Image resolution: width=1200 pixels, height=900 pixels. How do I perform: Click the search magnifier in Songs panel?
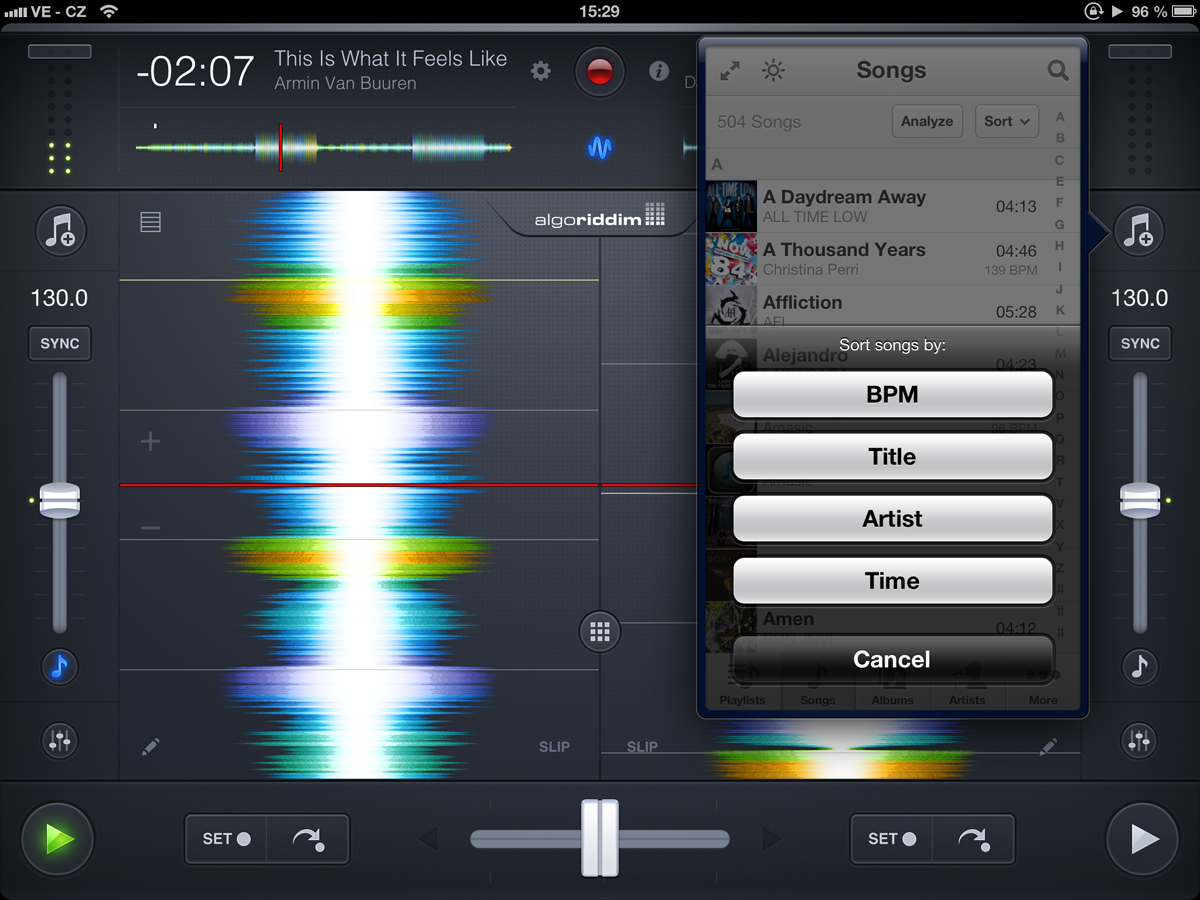[x=1057, y=71]
